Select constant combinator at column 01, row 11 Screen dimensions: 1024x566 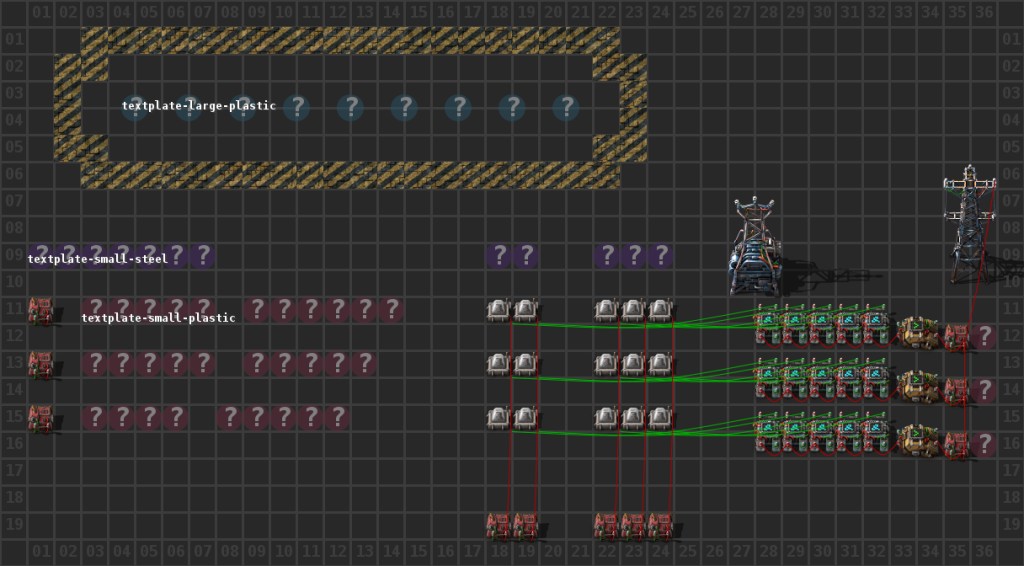40,311
